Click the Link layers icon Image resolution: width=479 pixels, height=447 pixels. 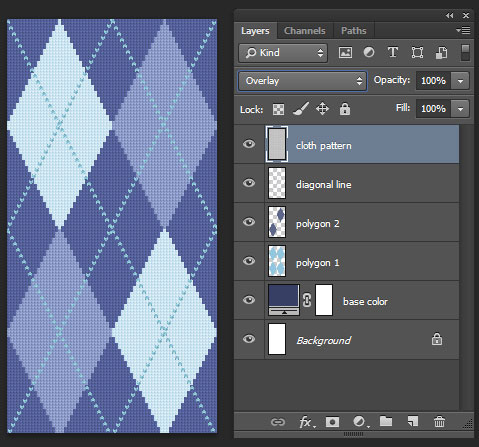pos(277,422)
